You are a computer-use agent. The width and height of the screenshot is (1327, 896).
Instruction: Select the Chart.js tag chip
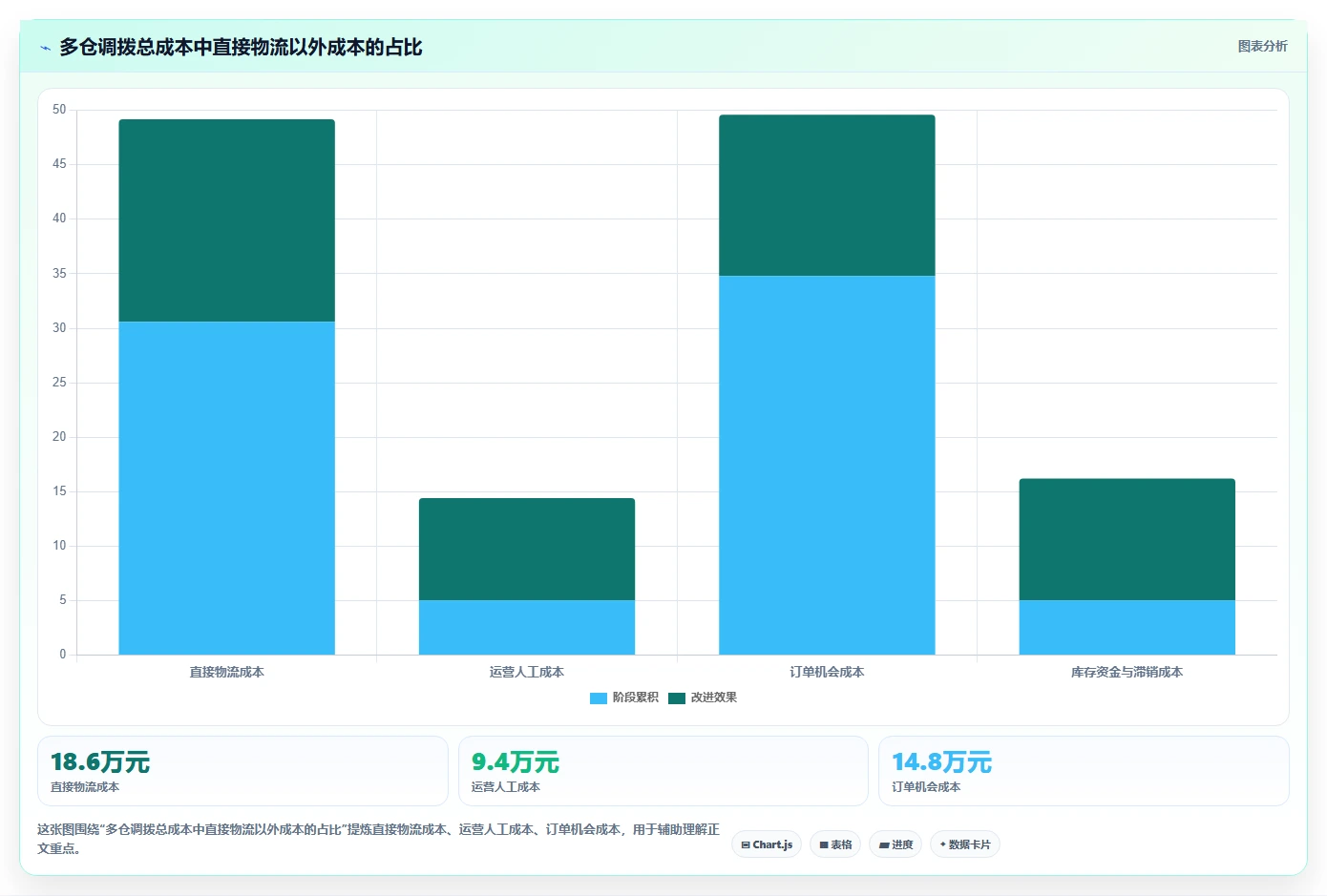pos(767,844)
